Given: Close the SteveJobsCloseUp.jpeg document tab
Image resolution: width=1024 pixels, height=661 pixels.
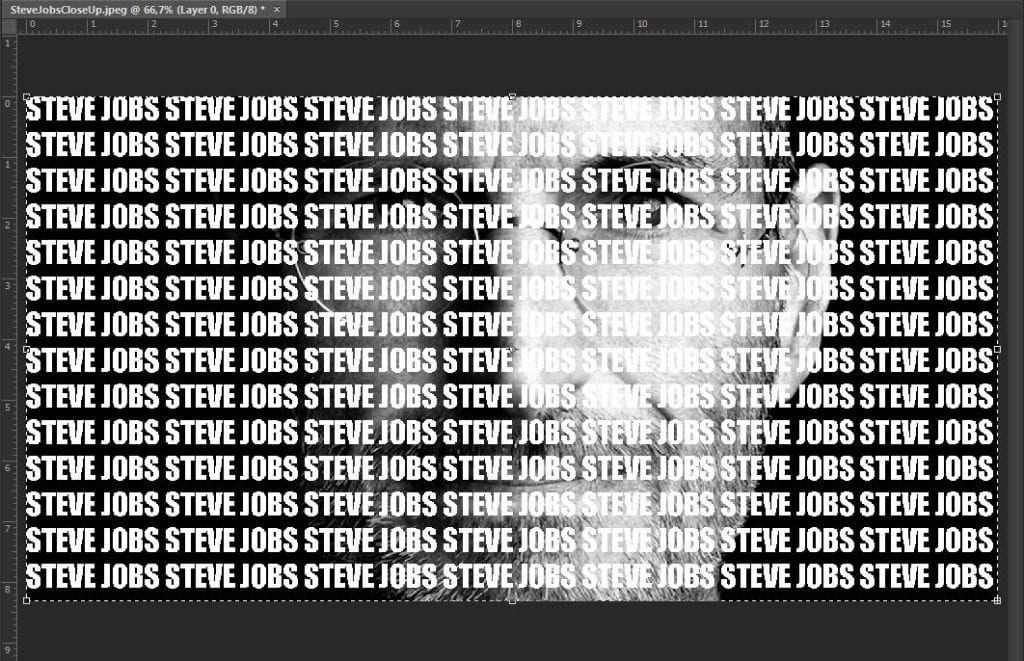Looking at the screenshot, I should pos(277,9).
